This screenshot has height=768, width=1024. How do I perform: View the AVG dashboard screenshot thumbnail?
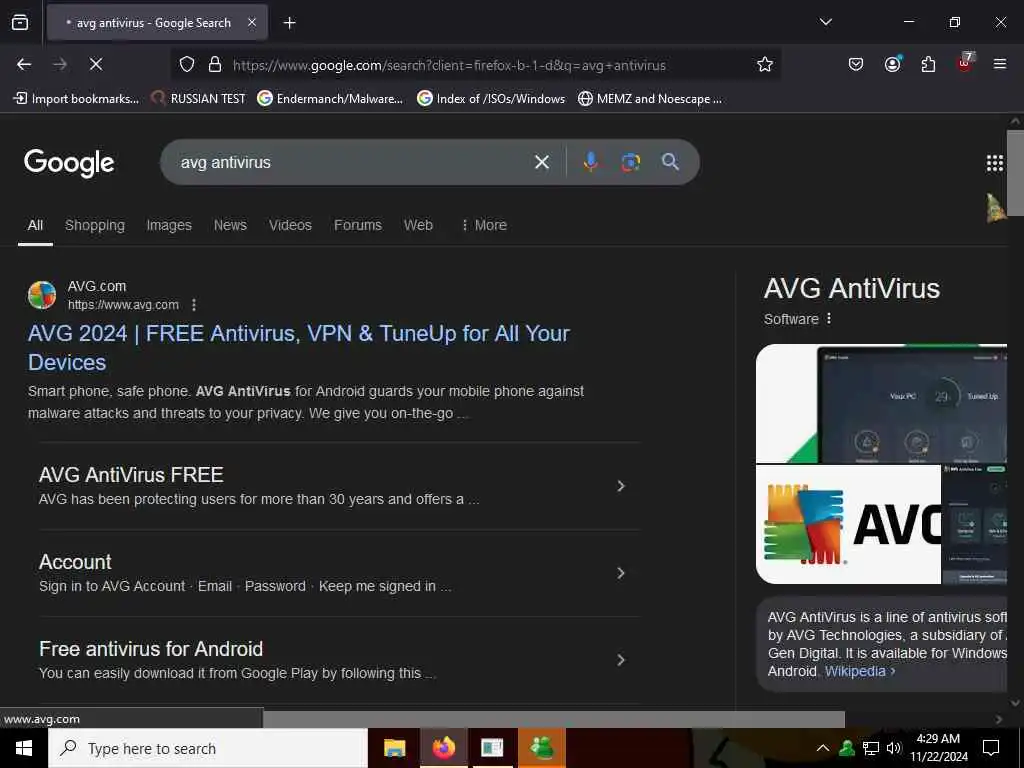[x=881, y=403]
